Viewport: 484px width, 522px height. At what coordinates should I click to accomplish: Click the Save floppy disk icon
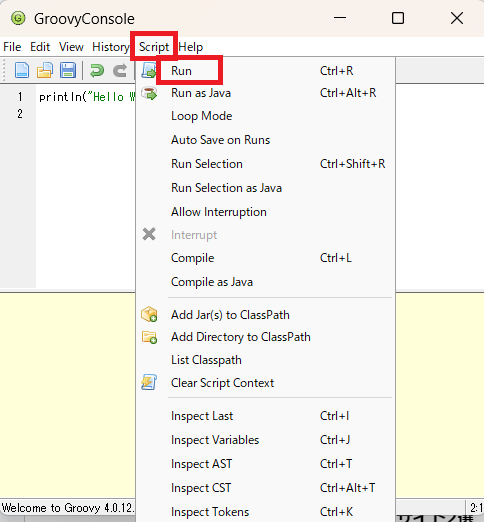68,70
